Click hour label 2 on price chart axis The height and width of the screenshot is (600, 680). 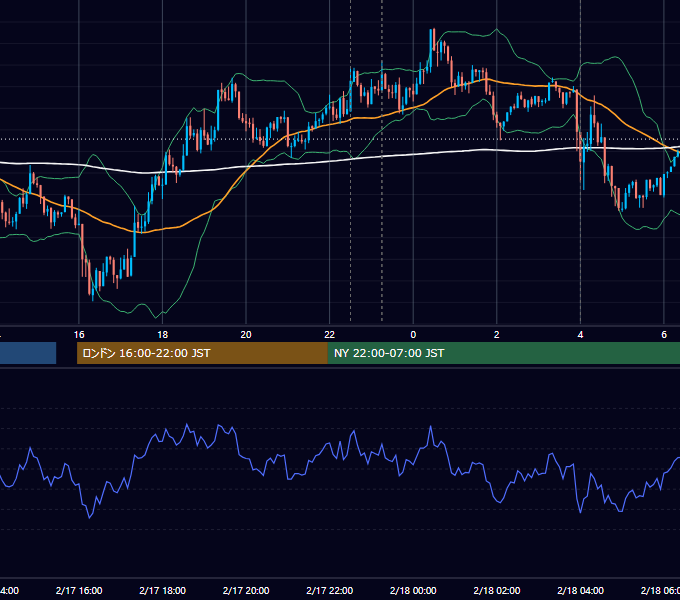(x=497, y=335)
